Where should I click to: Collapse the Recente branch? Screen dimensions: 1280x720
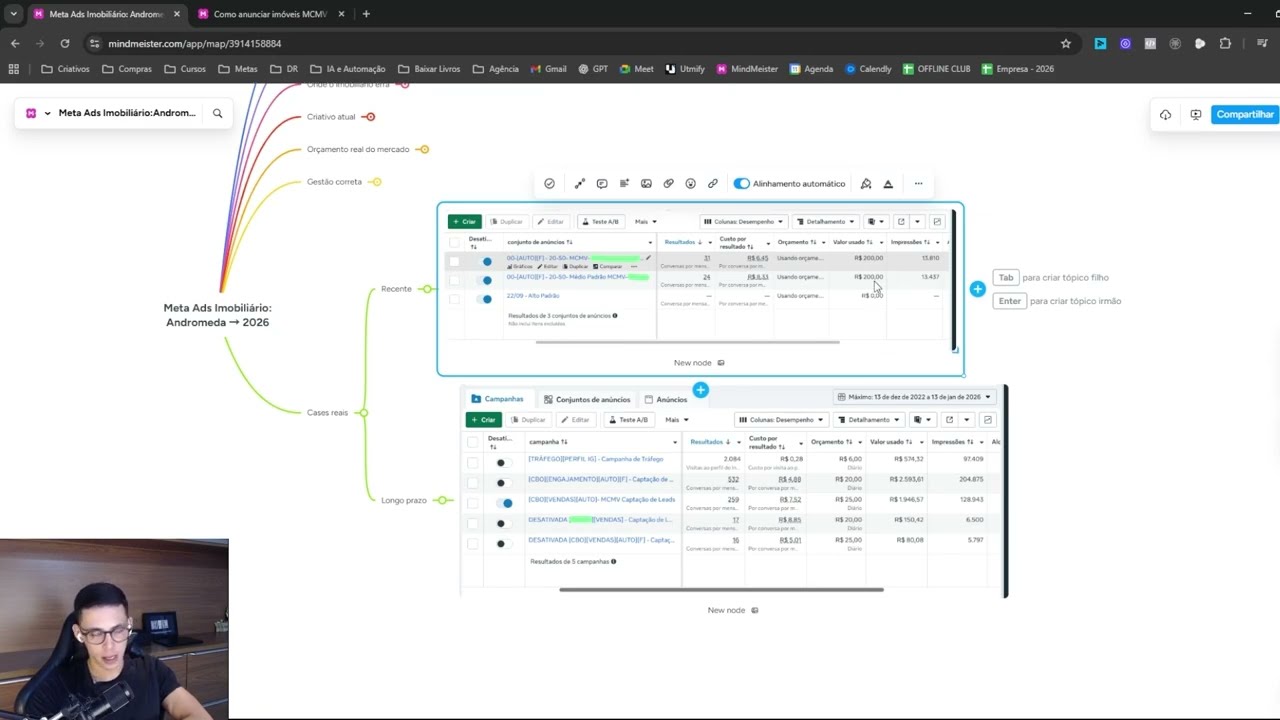[426, 289]
